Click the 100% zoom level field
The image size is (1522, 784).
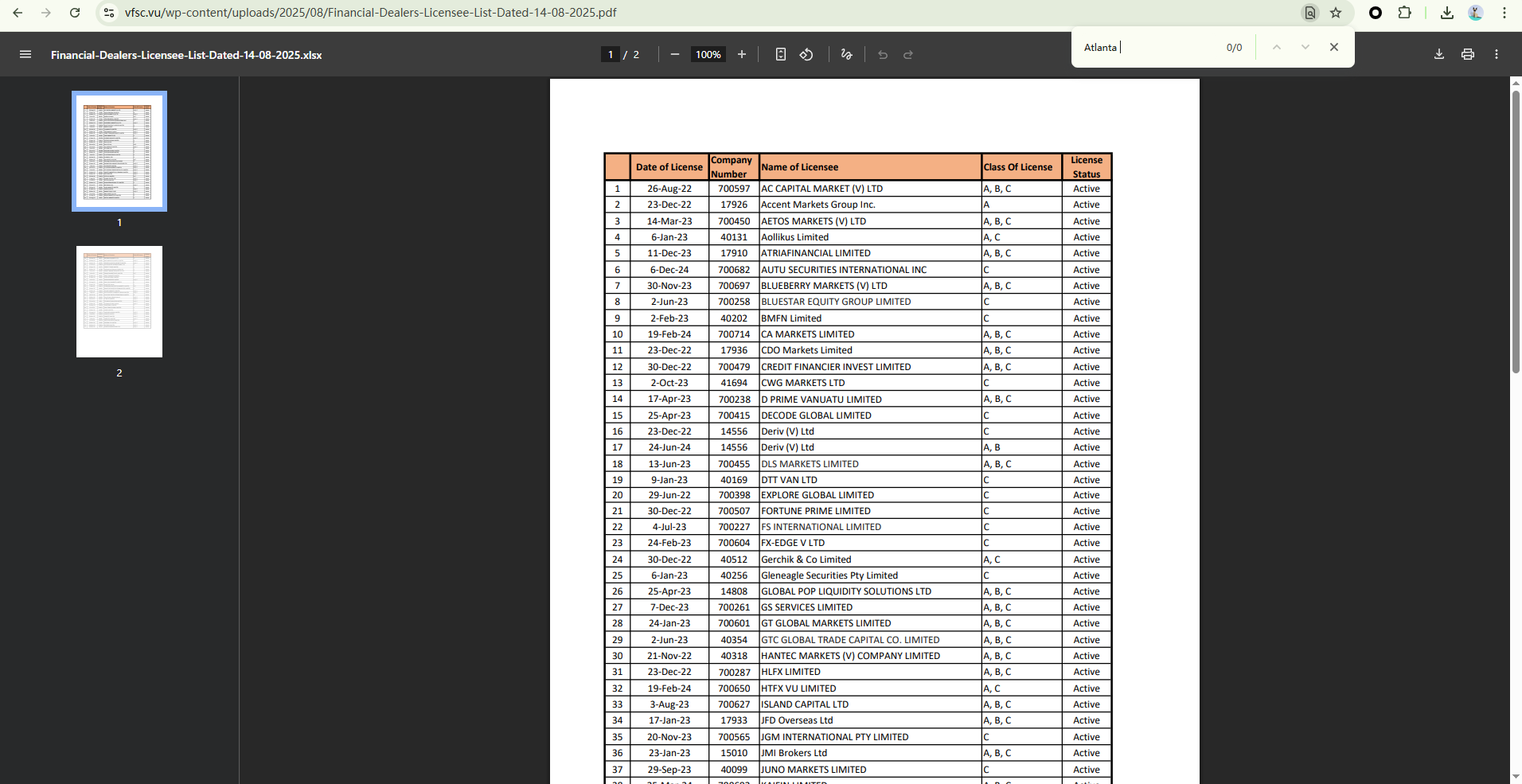(x=708, y=54)
